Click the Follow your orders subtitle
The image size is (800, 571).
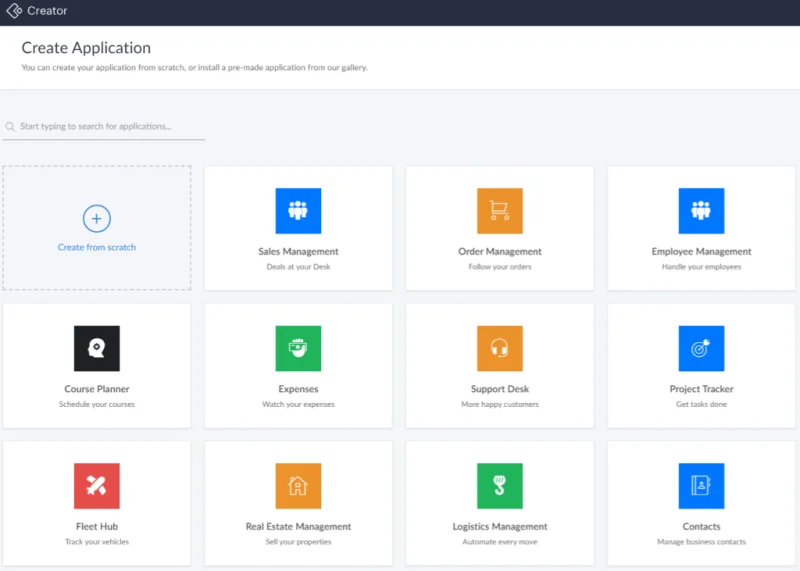click(x=500, y=267)
